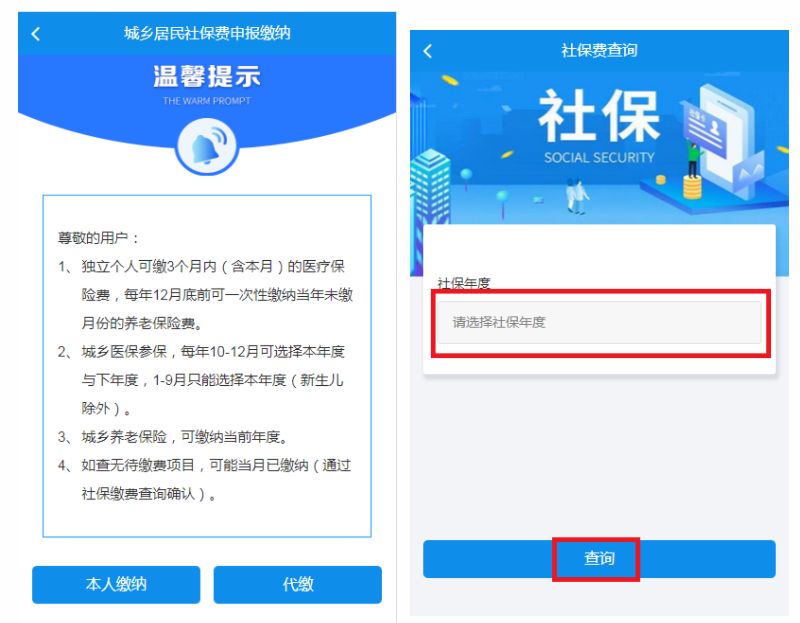Click notice item 4 about 如查无待缴费项目
The height and width of the screenshot is (623, 800).
205,480
